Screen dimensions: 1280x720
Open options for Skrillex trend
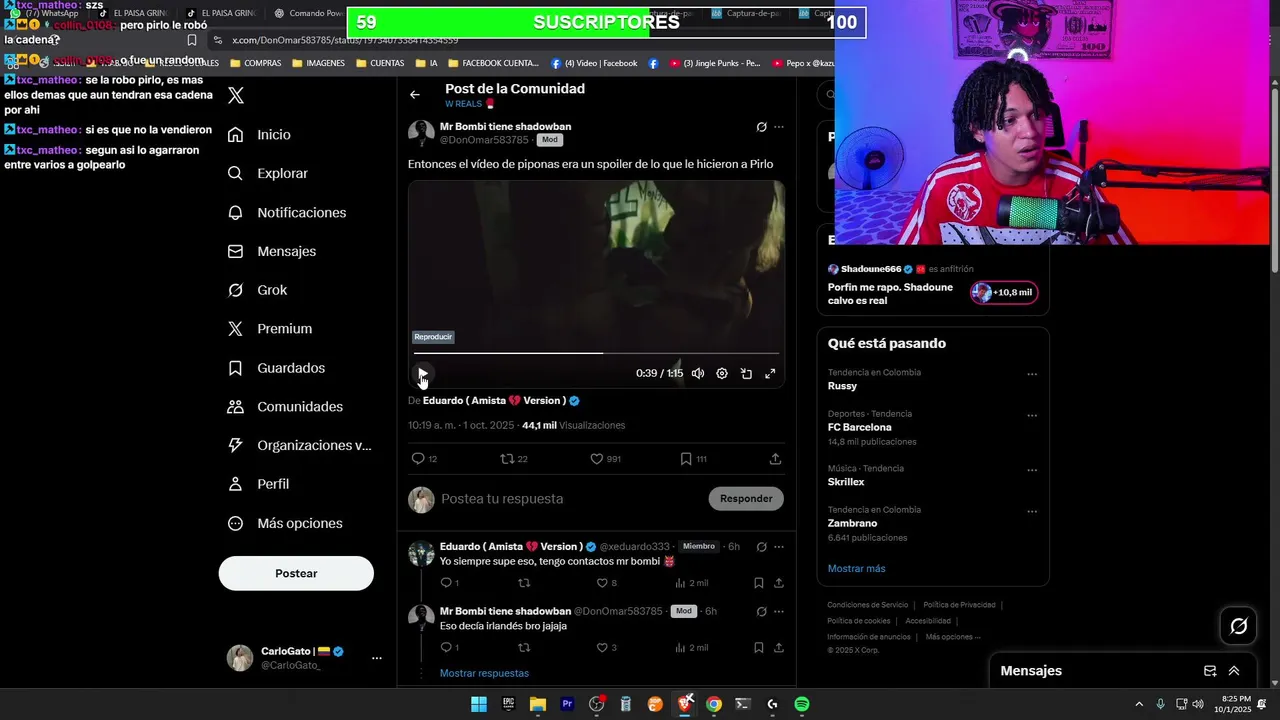(1032, 471)
